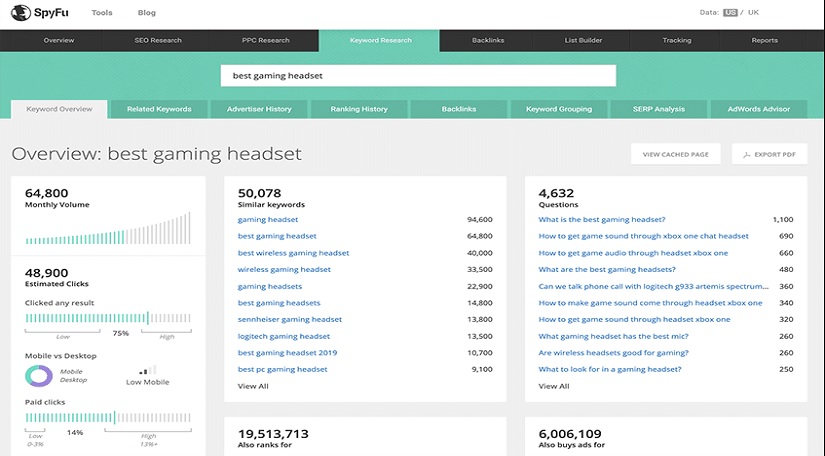This screenshot has width=825, height=456.
Task: Click the View Cached Page button
Action: click(x=676, y=154)
